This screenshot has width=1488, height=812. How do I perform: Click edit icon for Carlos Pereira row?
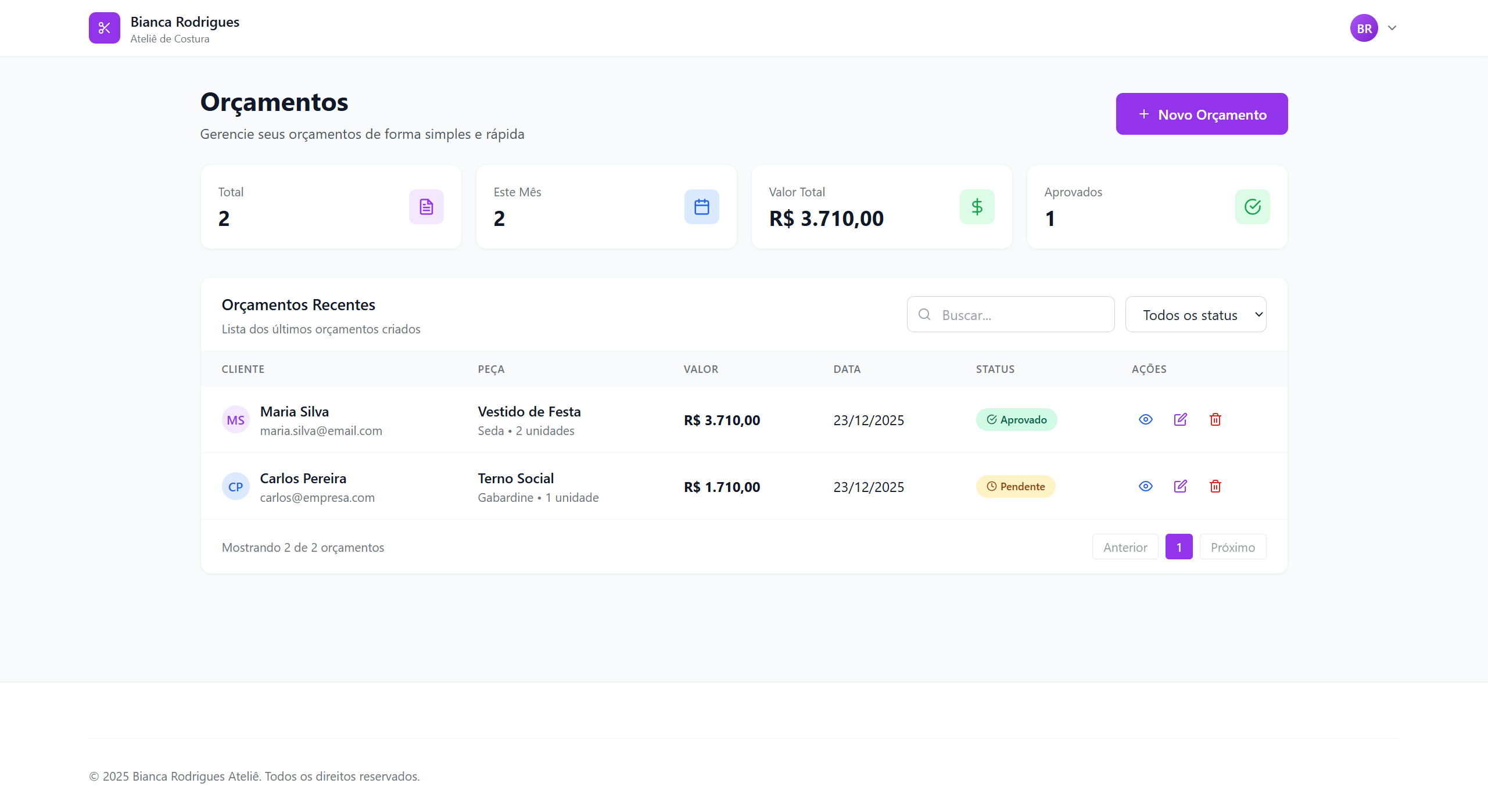(1180, 486)
